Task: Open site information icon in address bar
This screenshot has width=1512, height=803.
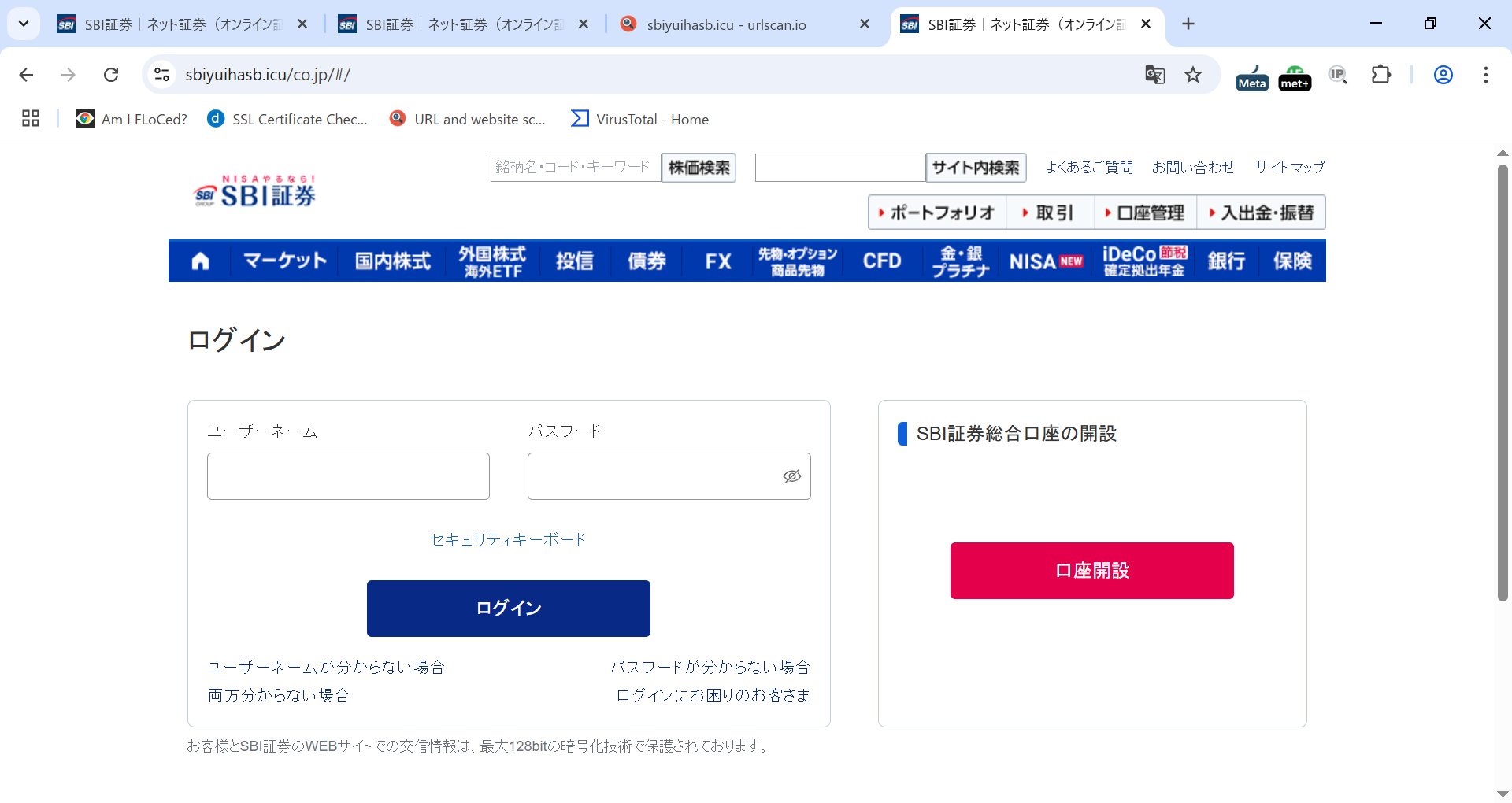Action: pyautogui.click(x=161, y=75)
